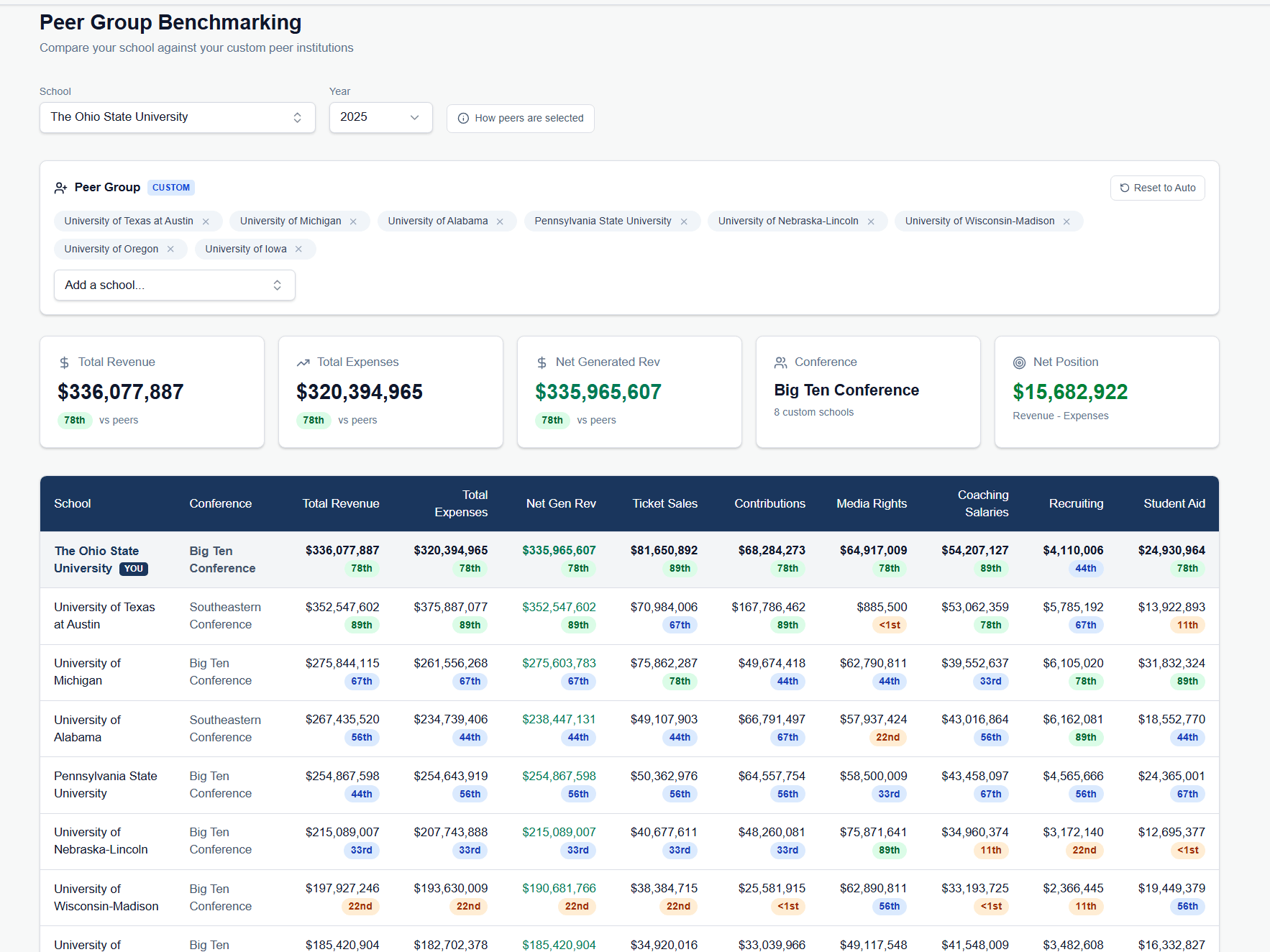
Task: Open the School selector dropdown
Action: (177, 117)
